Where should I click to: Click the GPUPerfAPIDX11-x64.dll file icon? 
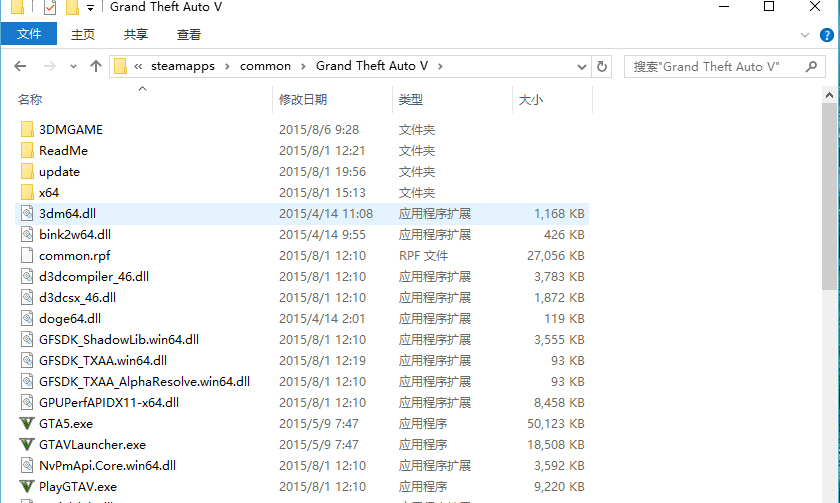click(27, 402)
